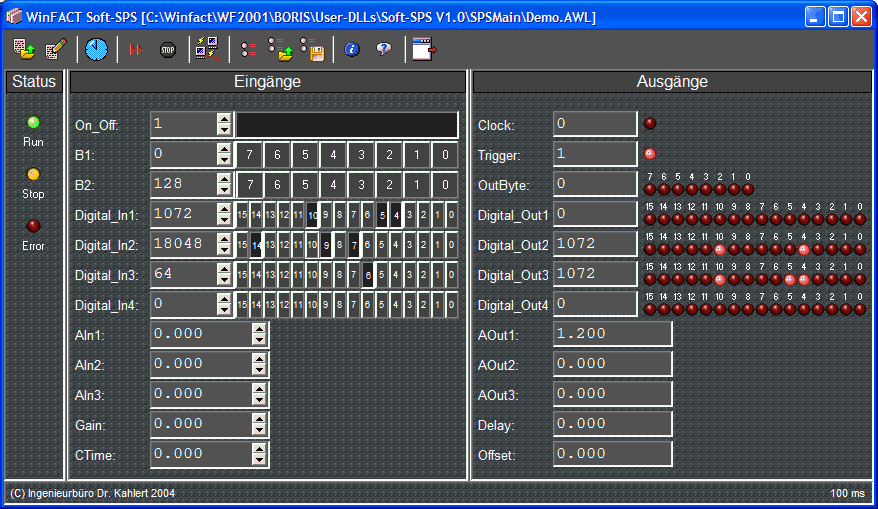Click bit 7 LED of OutByte

[650, 189]
